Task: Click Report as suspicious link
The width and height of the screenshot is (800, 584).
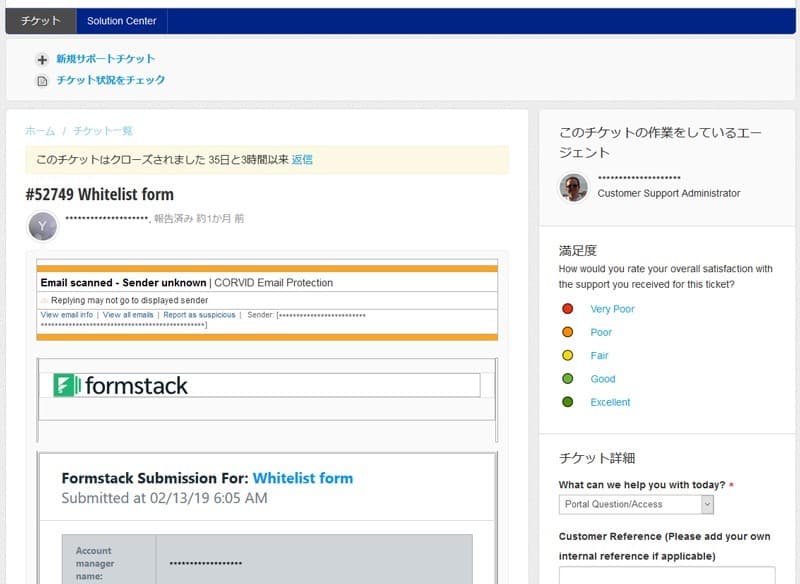Action: [x=199, y=315]
